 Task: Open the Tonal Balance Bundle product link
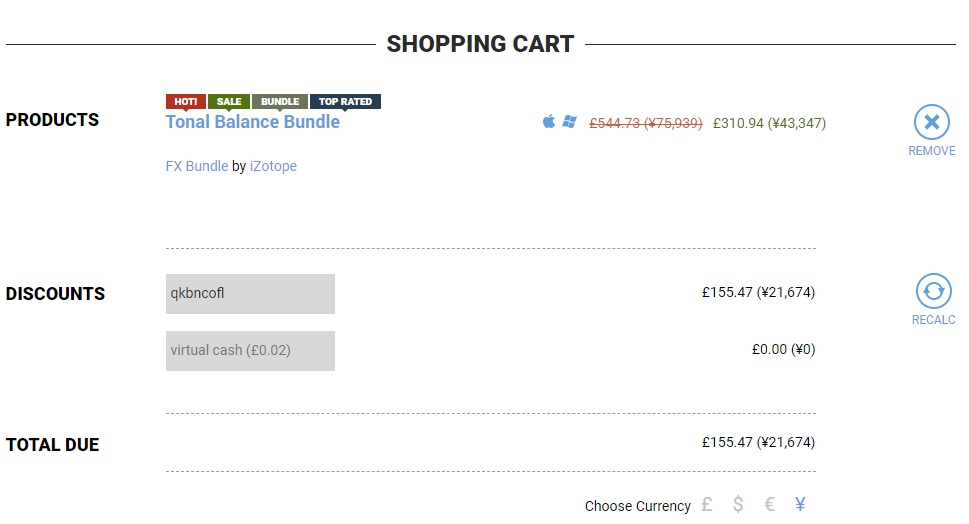coord(252,122)
